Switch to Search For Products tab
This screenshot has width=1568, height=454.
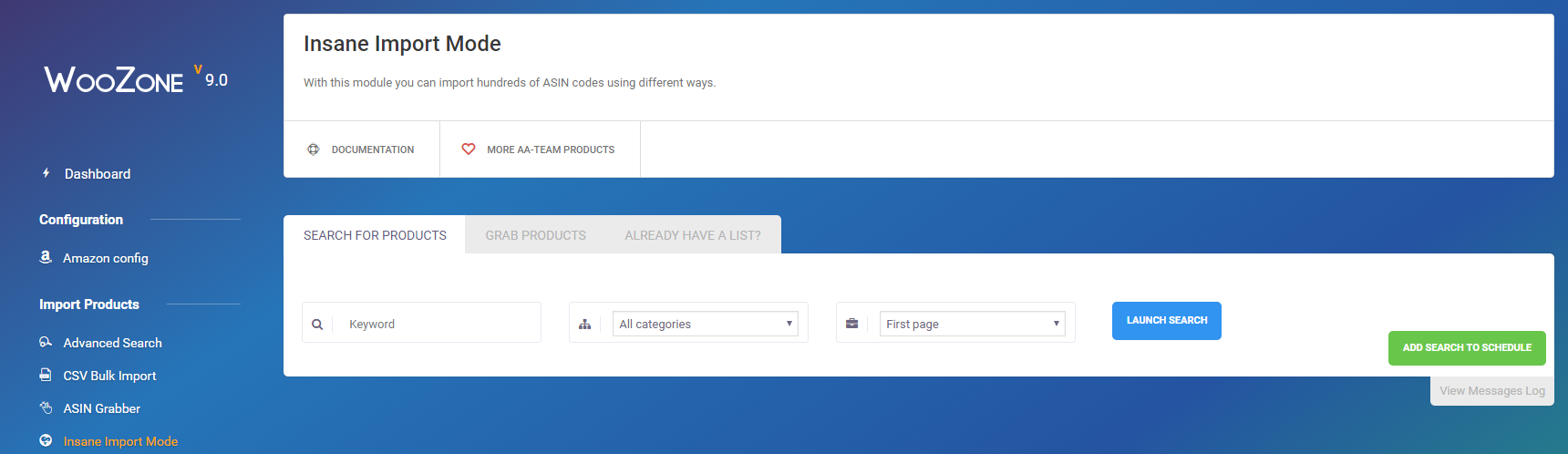click(375, 235)
